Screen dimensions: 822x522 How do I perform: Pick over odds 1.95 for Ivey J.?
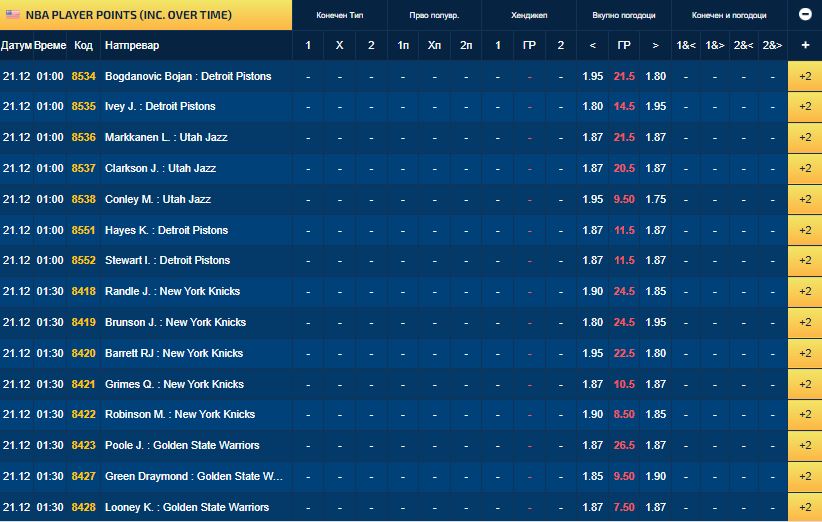tap(656, 106)
